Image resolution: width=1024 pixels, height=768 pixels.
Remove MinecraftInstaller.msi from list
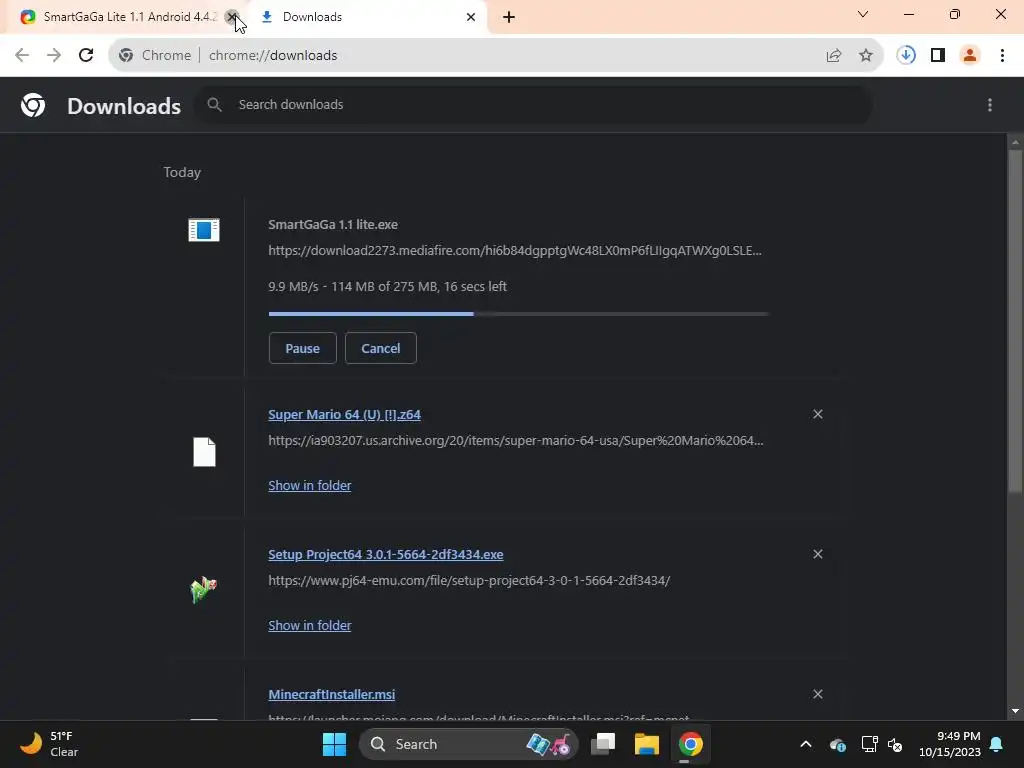[x=818, y=694]
